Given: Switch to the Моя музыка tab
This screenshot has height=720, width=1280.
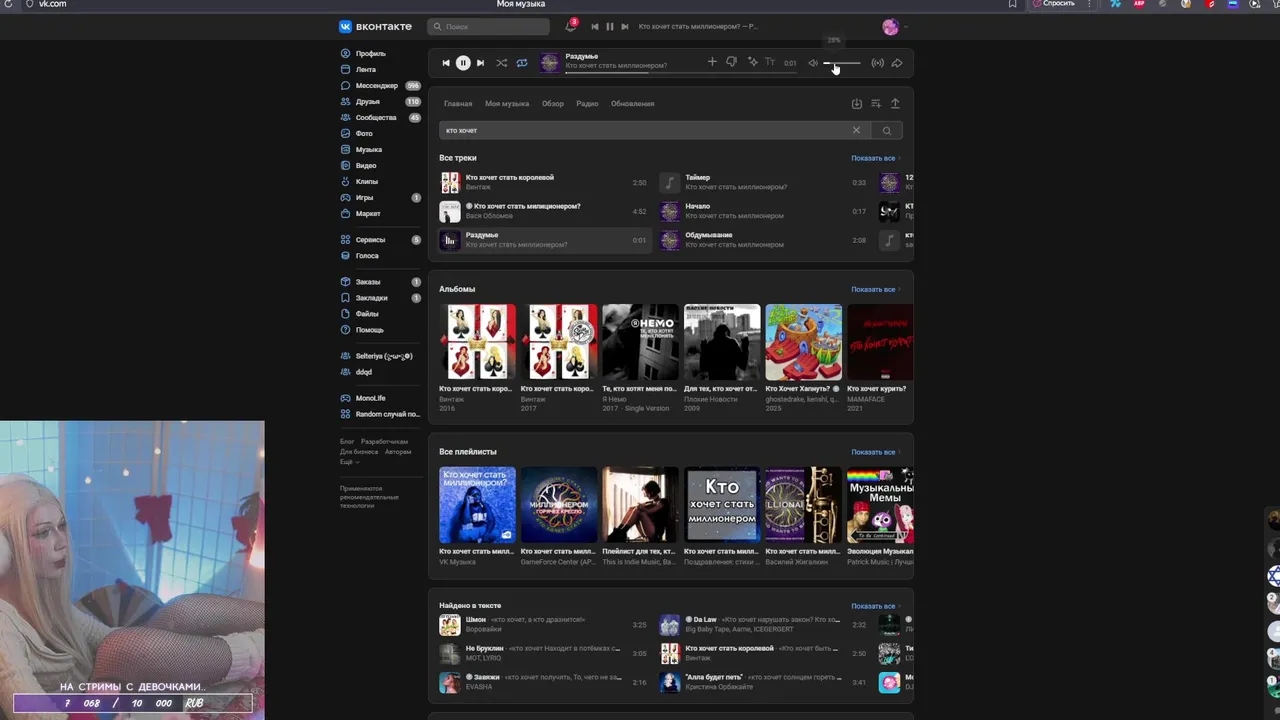Looking at the screenshot, I should click(507, 104).
